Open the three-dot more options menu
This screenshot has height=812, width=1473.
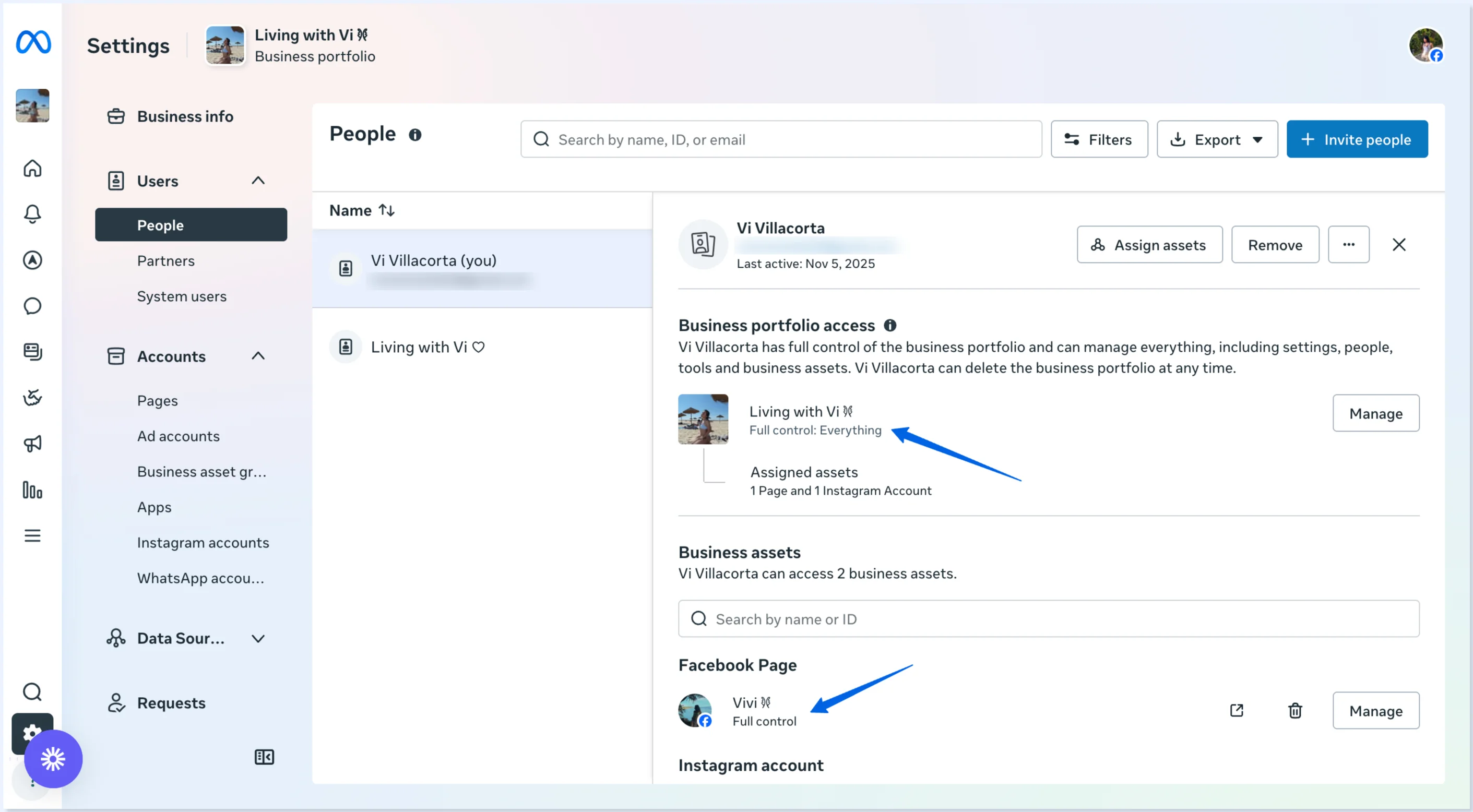1348,245
